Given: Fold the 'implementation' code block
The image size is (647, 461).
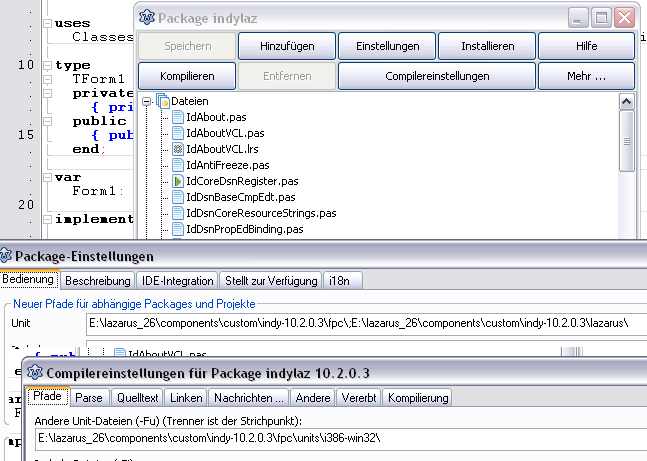Looking at the screenshot, I should [x=45, y=219].
